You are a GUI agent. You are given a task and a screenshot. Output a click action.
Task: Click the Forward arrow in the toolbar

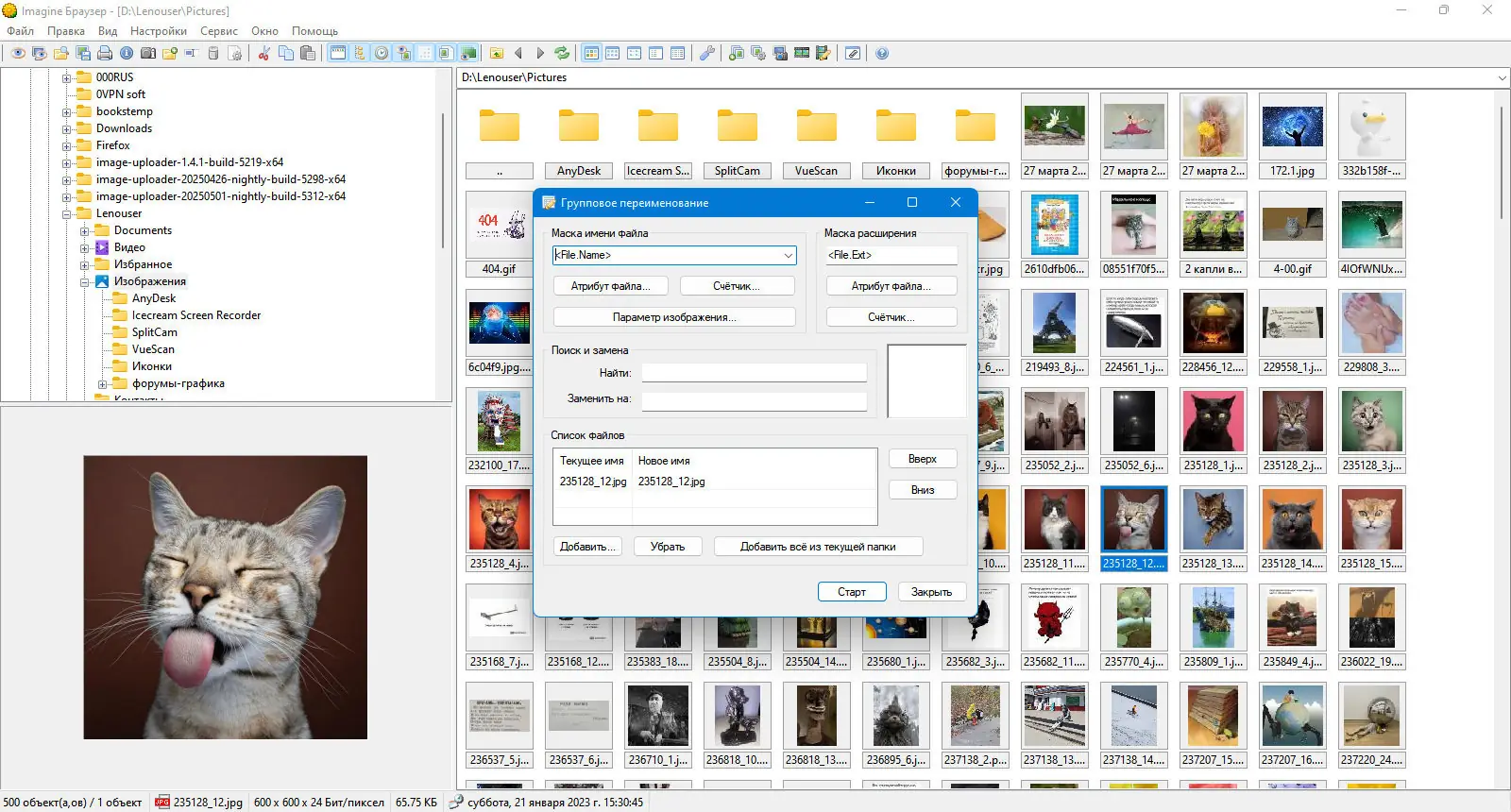coord(540,53)
